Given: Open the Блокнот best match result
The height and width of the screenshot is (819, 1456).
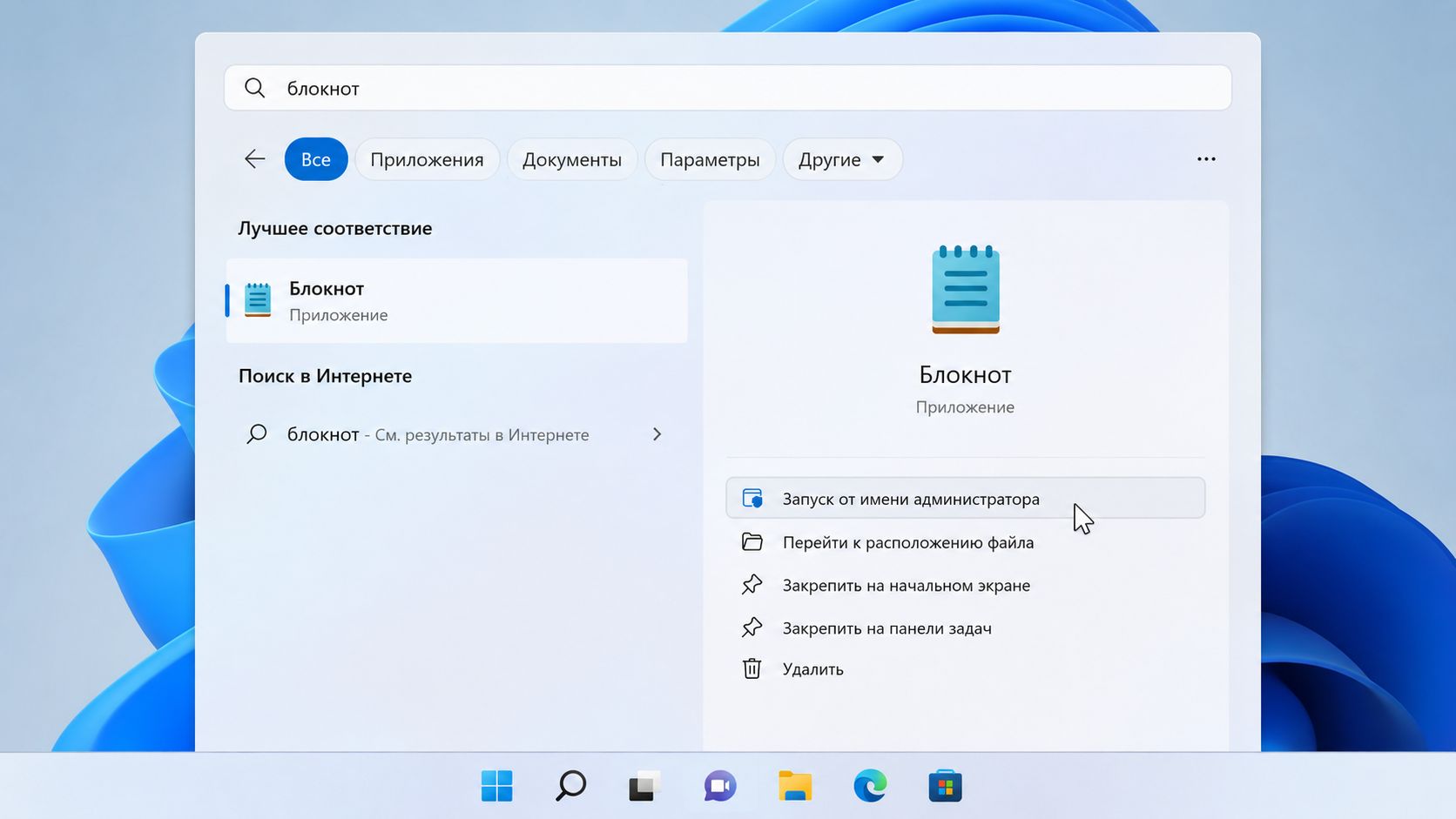Looking at the screenshot, I should click(x=456, y=300).
